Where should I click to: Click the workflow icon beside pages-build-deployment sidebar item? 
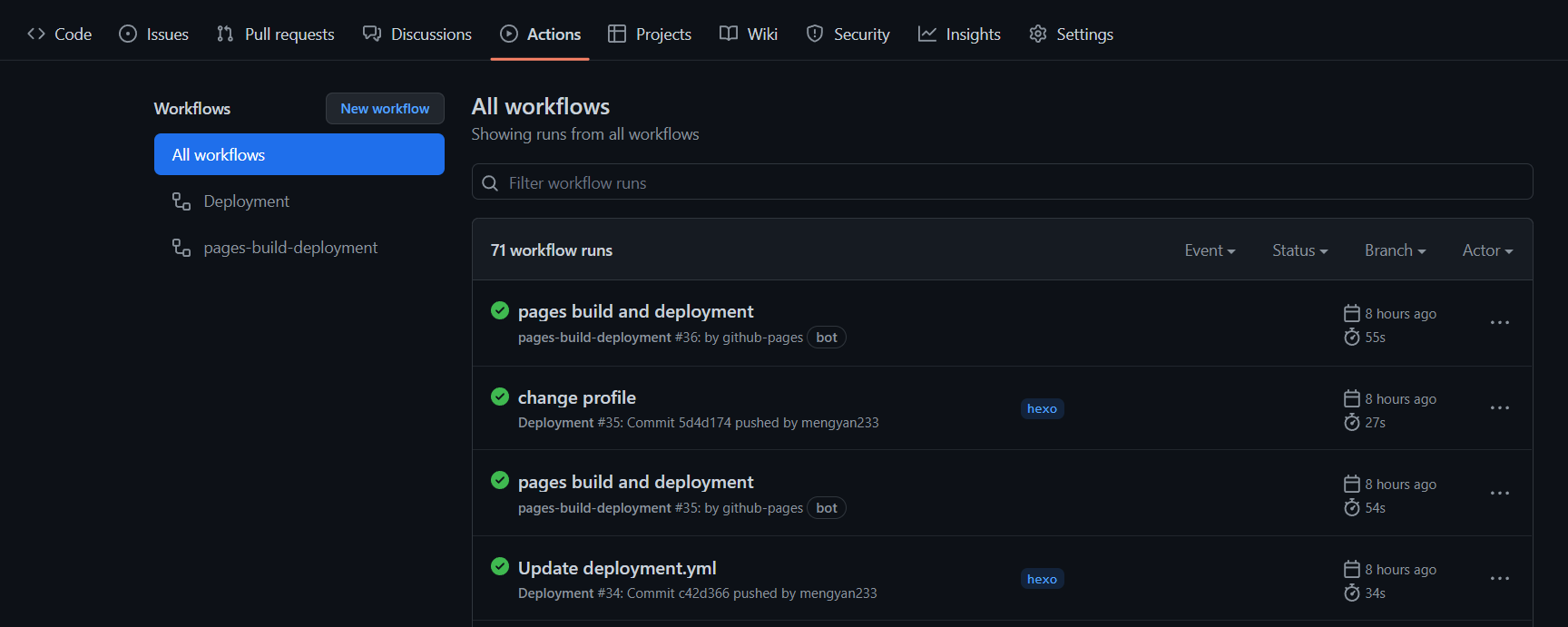[x=181, y=248]
